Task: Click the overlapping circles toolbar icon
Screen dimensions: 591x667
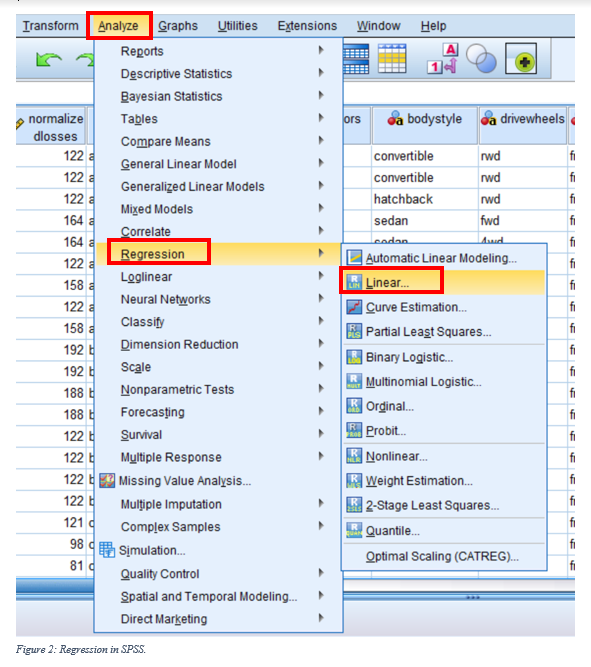Action: click(481, 59)
